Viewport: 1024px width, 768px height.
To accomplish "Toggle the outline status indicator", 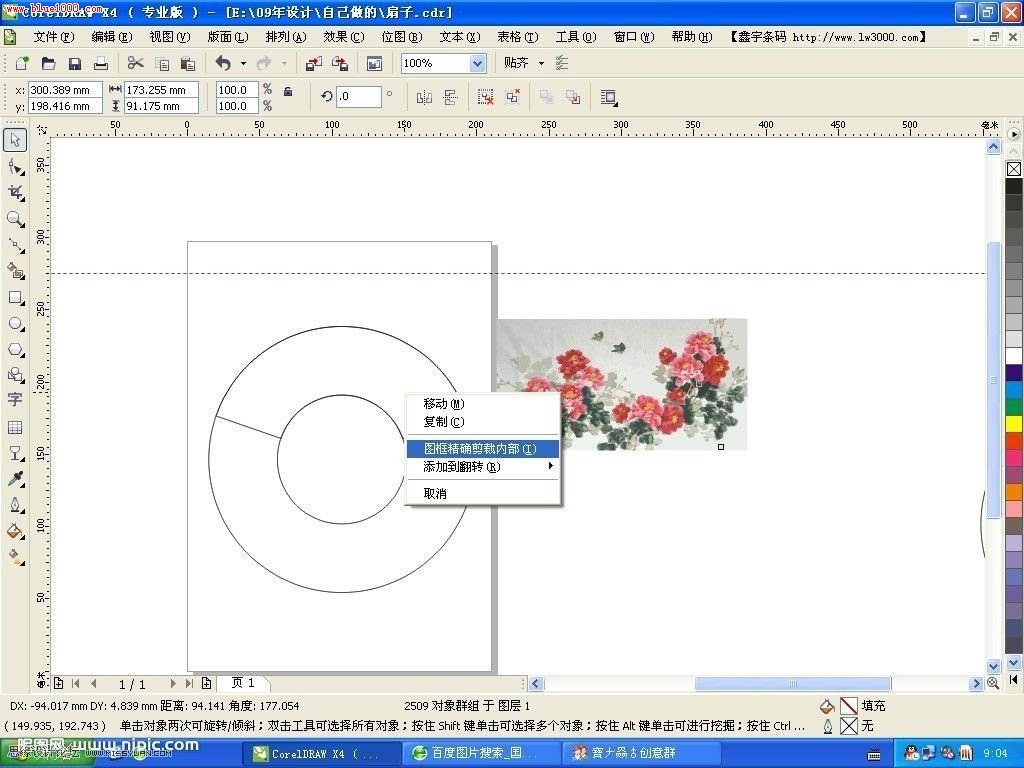I will (x=848, y=725).
